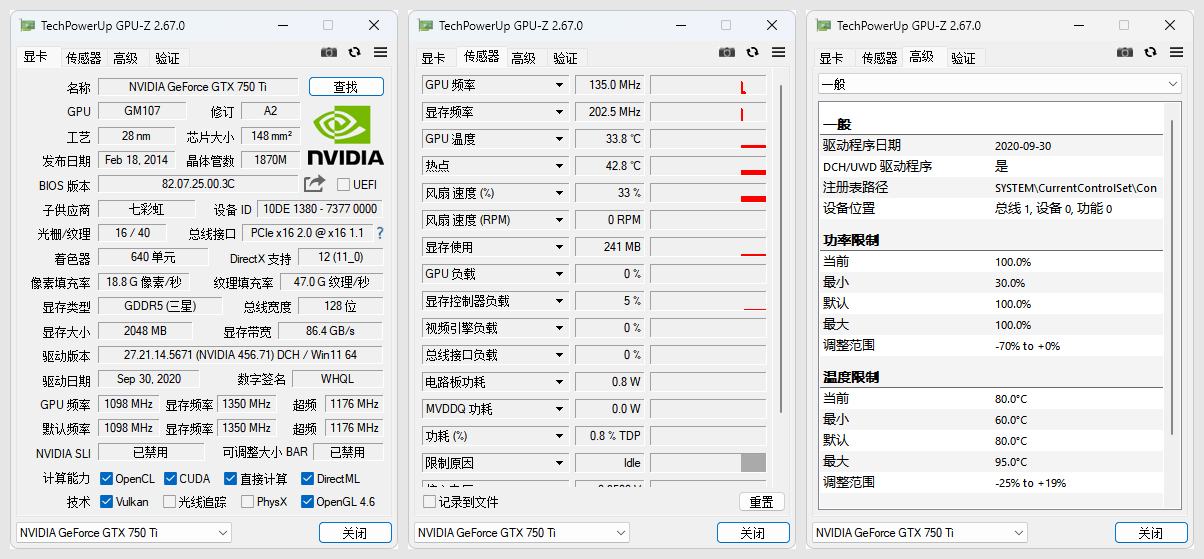
Task: Open GPU selector dropdown in left window
Action: [124, 533]
